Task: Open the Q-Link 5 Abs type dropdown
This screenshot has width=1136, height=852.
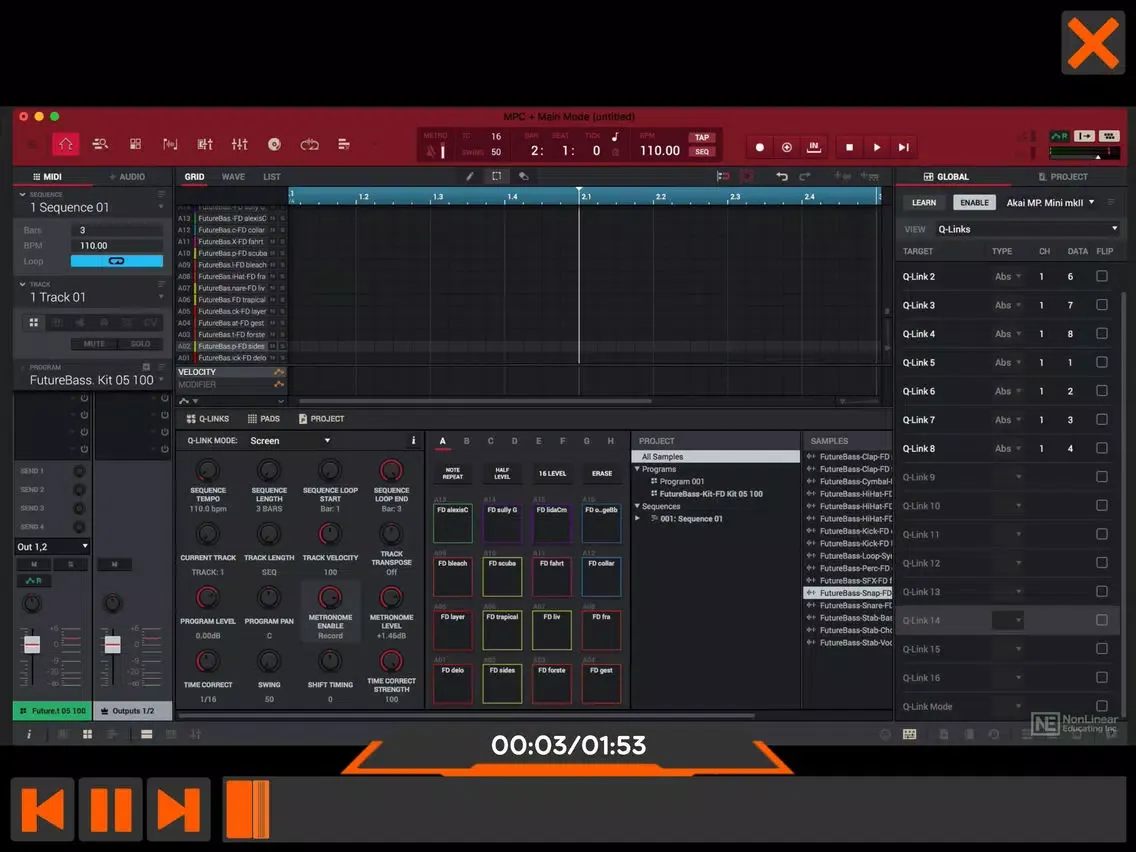Action: tap(1008, 362)
